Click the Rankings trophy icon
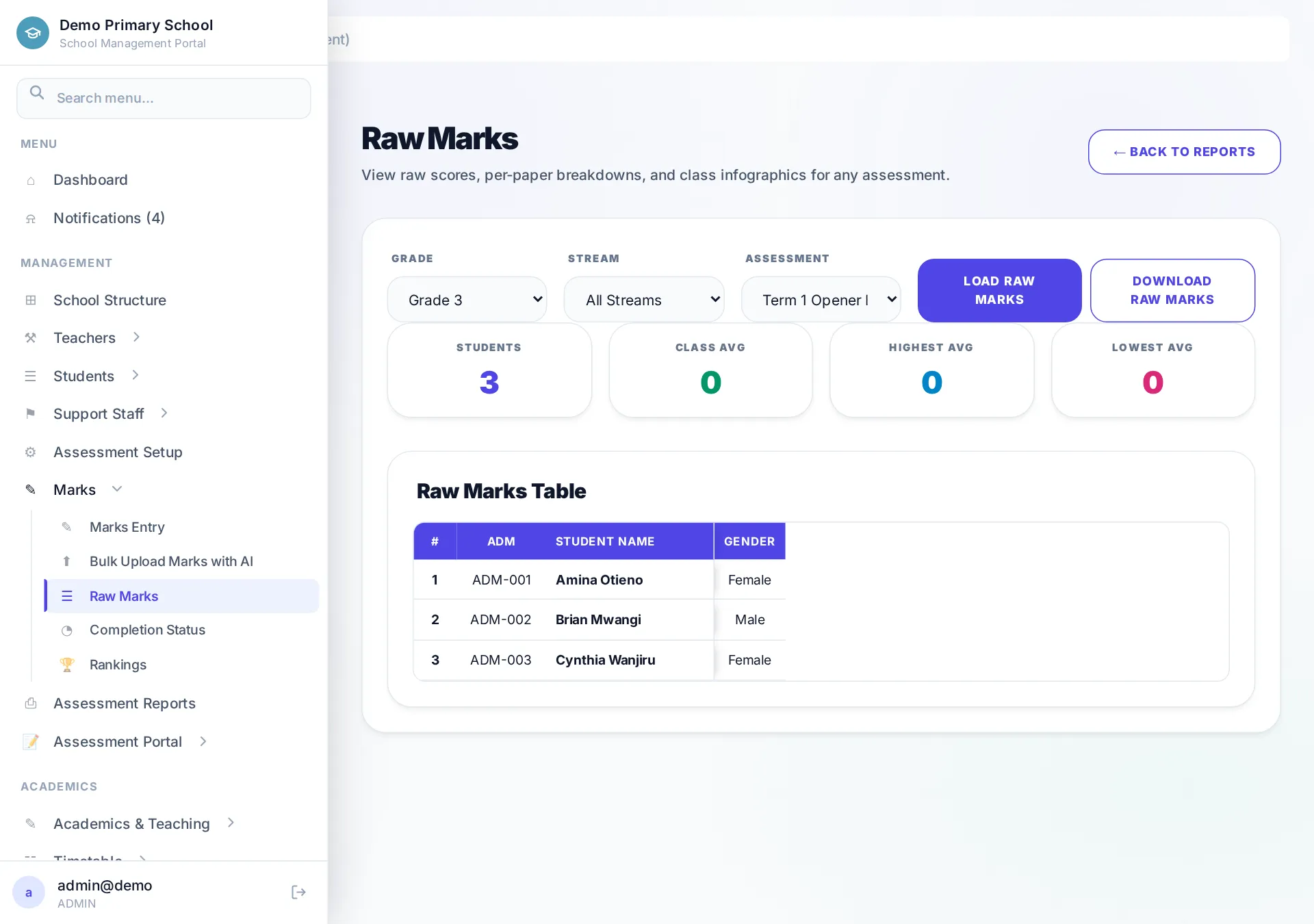This screenshot has width=1314, height=924. pos(66,665)
